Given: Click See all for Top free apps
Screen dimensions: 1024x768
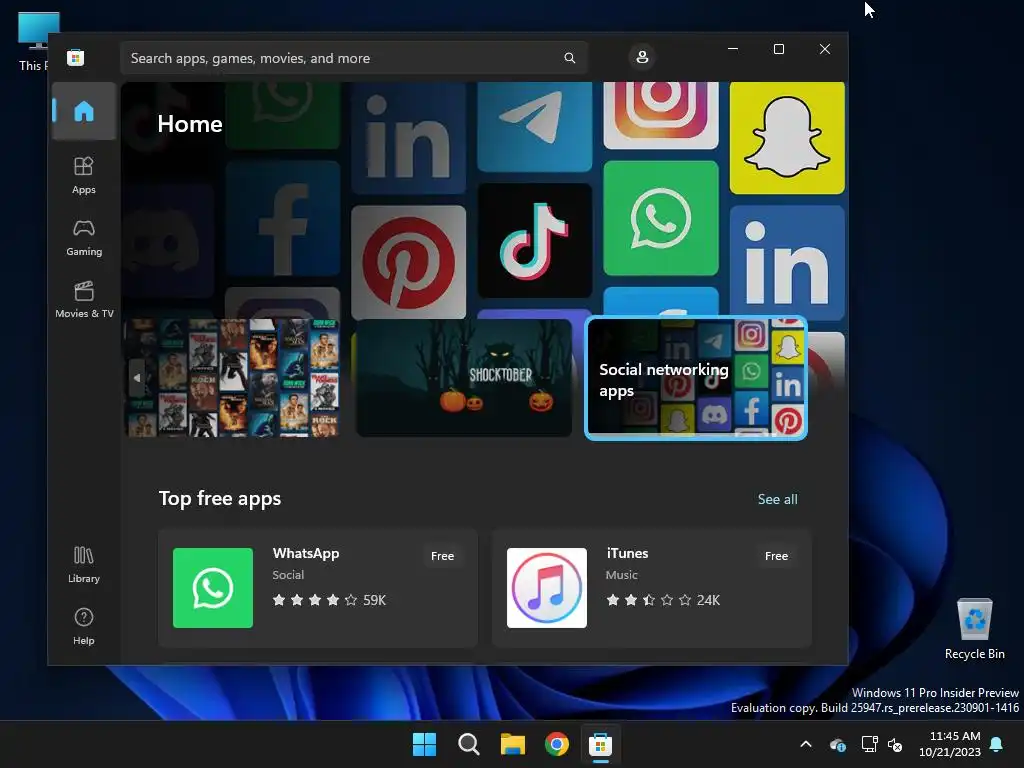Looking at the screenshot, I should (777, 500).
